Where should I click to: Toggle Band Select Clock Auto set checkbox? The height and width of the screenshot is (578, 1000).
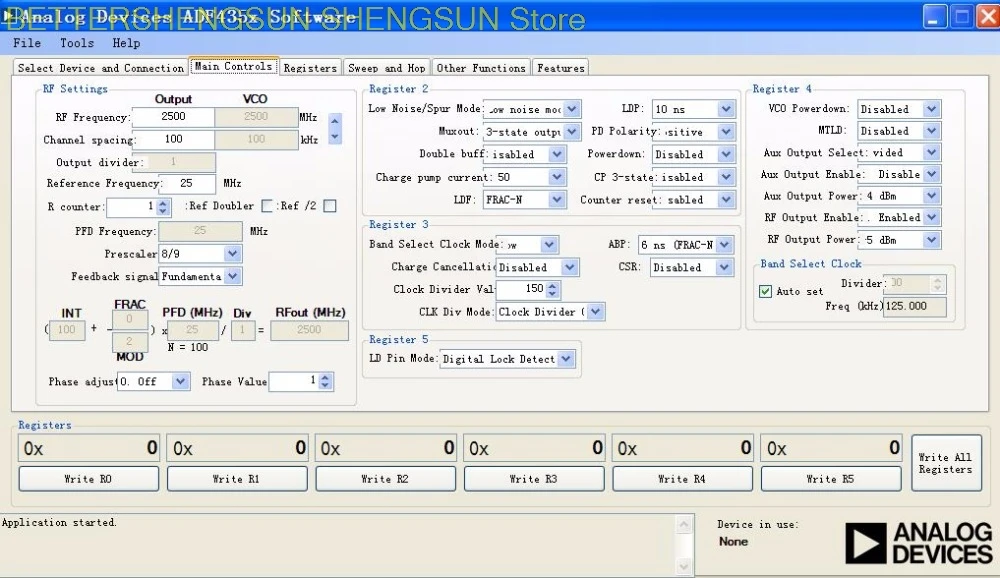[x=765, y=292]
